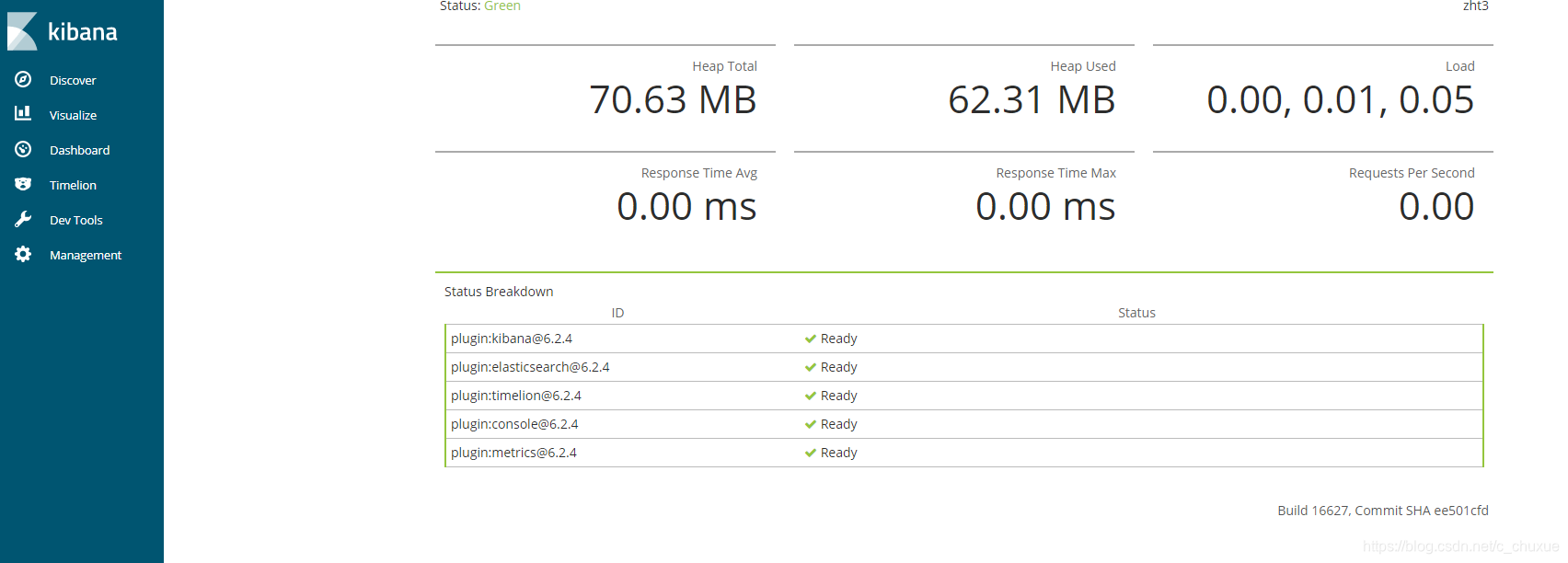This screenshot has height=563, width=1568.
Task: Click the Dev Tools wrench icon
Action: [x=23, y=219]
